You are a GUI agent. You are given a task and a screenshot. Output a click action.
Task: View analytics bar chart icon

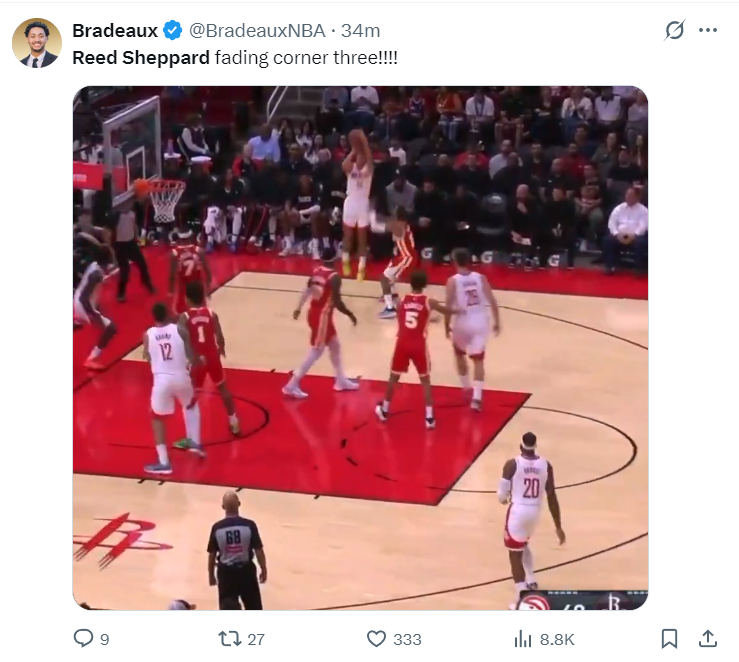[x=523, y=639]
